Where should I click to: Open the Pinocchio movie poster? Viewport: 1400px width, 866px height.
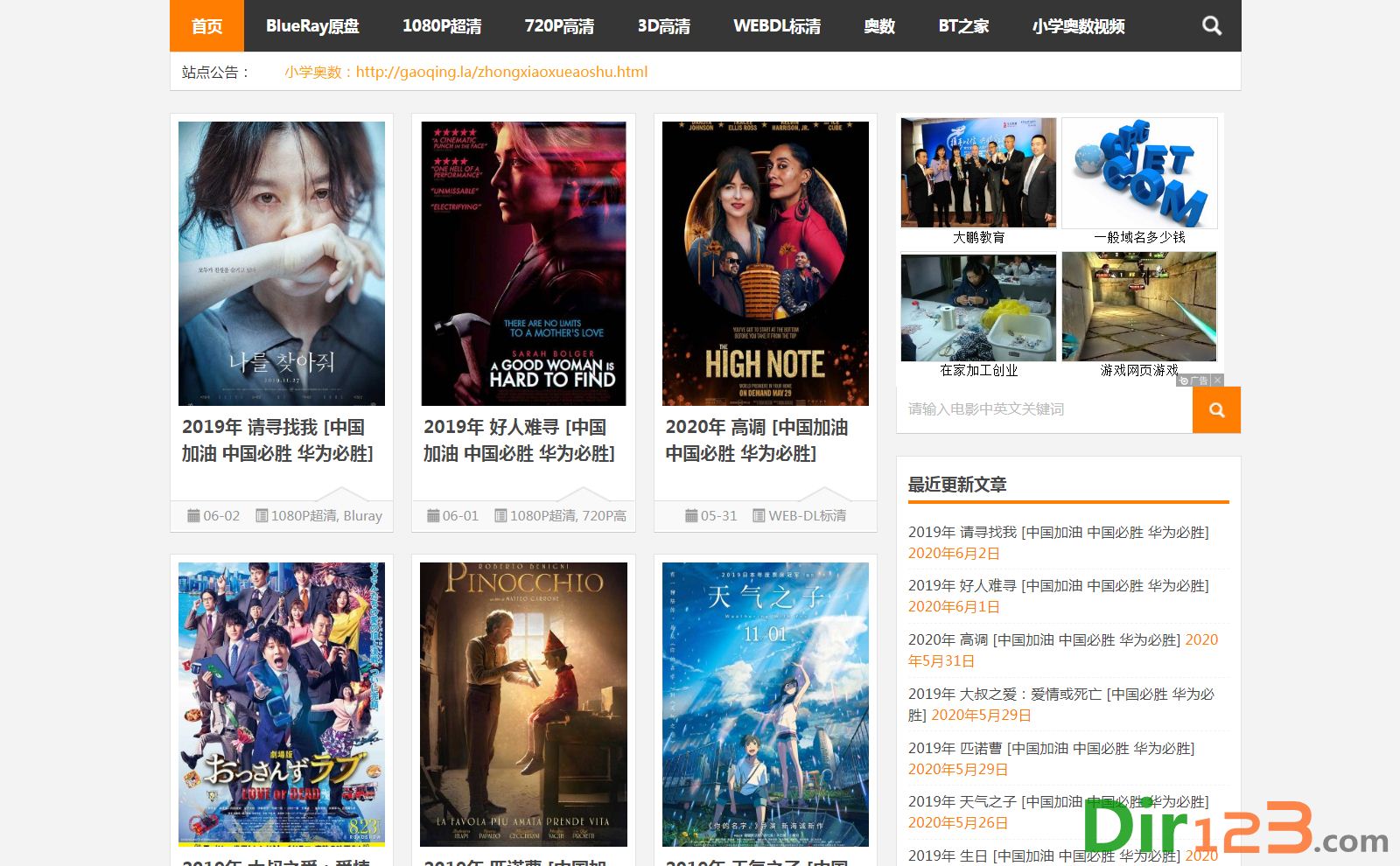click(523, 704)
